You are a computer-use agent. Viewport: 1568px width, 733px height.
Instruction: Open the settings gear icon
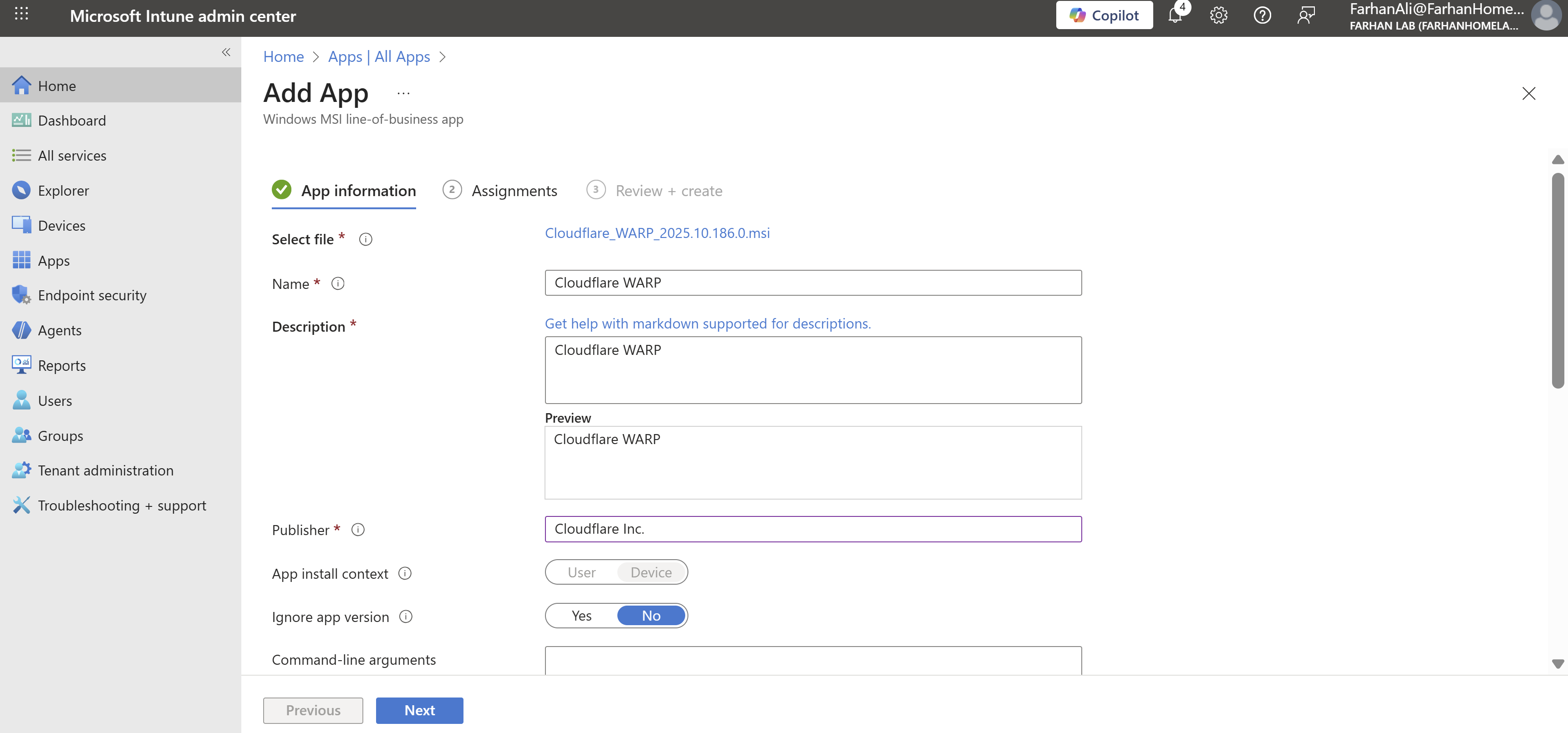click(1219, 15)
